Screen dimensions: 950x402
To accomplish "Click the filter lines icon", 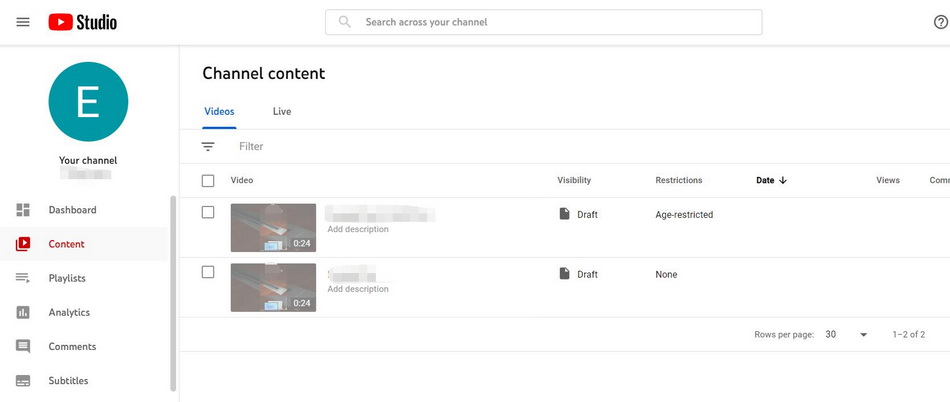I will point(208,146).
